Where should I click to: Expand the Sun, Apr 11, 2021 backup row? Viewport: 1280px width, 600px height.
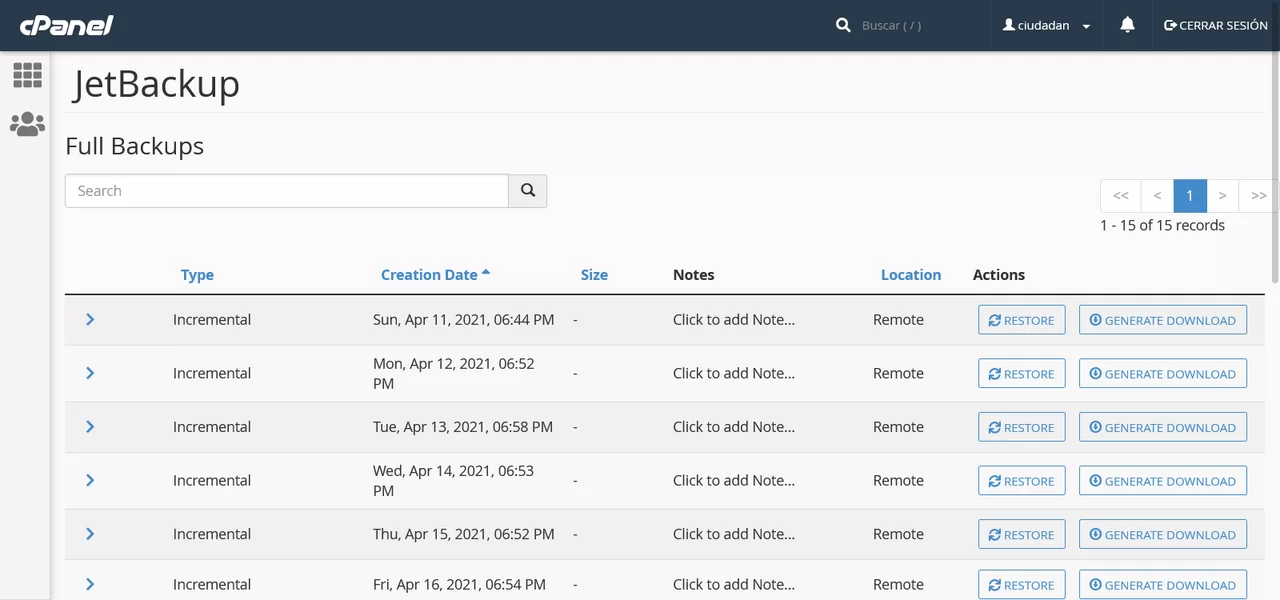[x=90, y=320]
